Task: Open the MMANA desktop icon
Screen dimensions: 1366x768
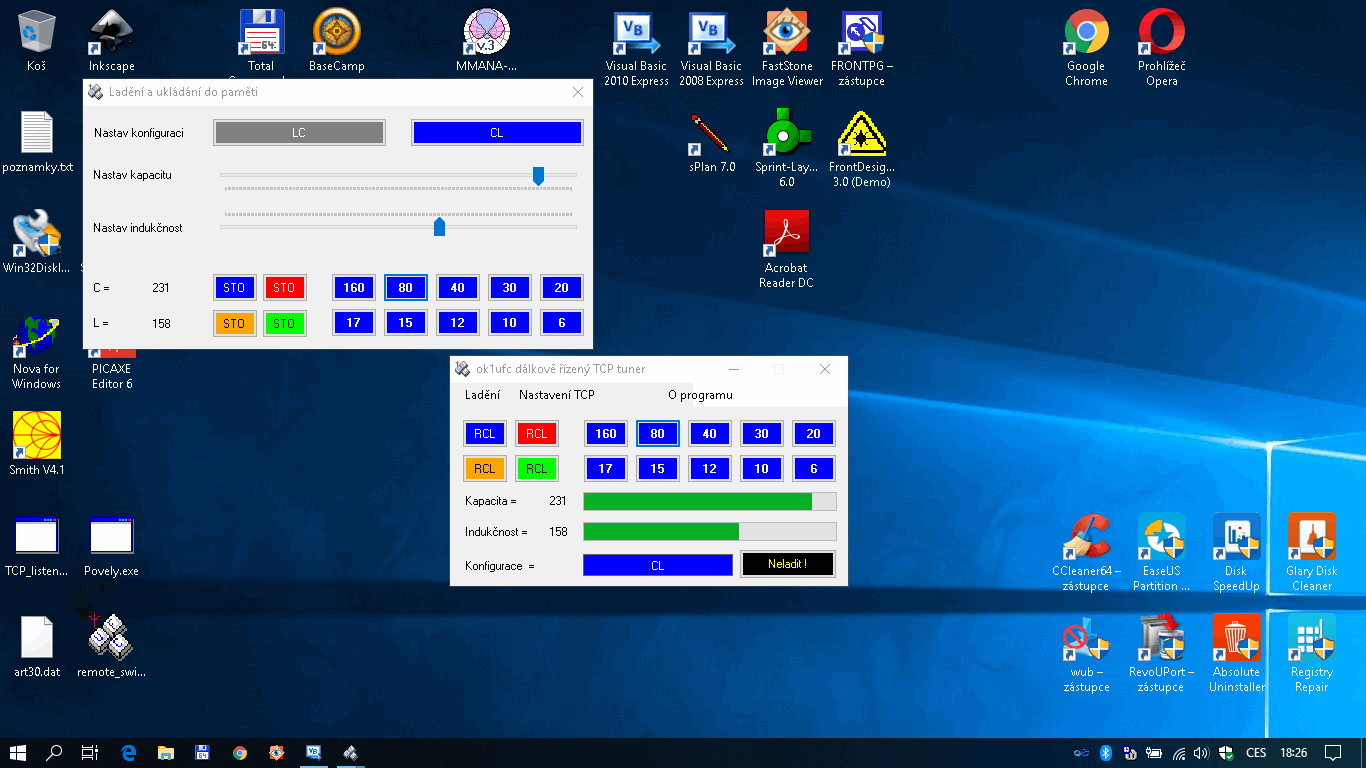Action: [487, 33]
